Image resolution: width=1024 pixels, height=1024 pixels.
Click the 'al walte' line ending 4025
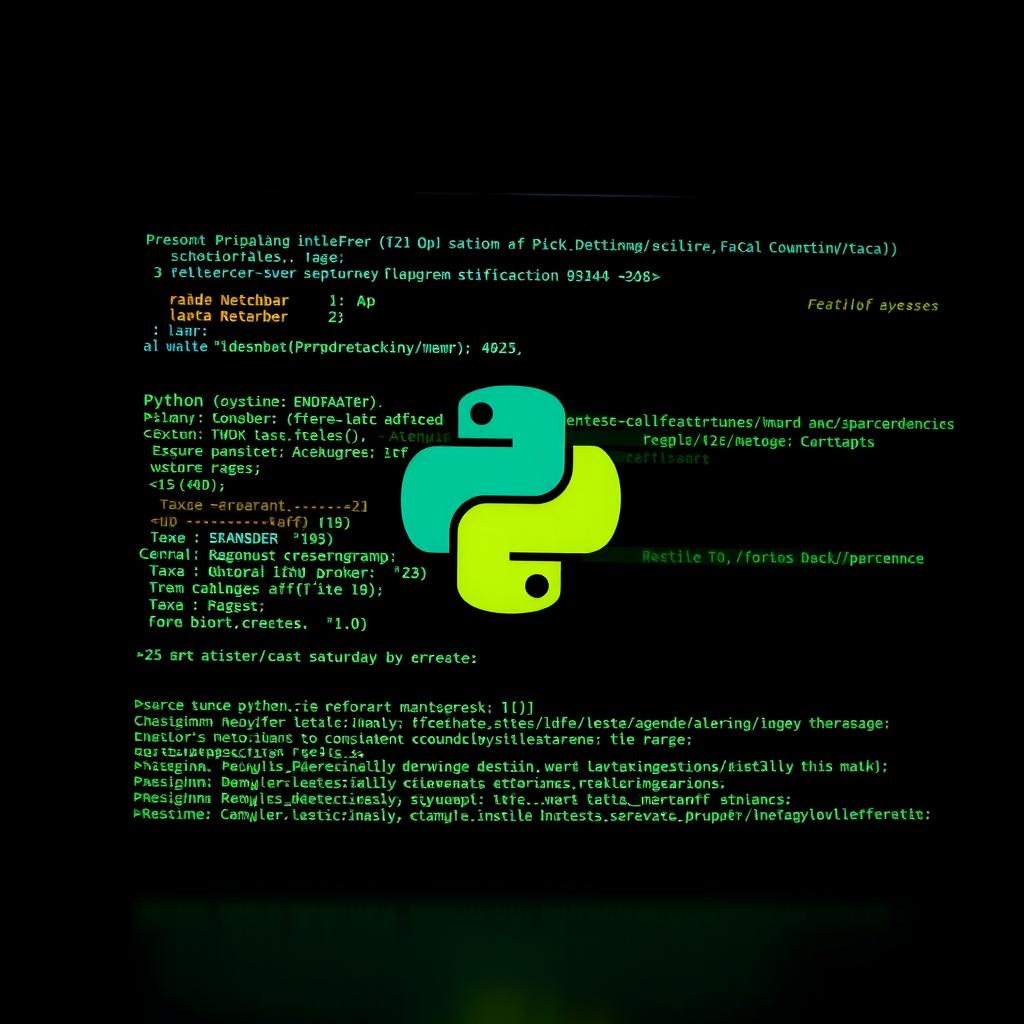point(332,347)
